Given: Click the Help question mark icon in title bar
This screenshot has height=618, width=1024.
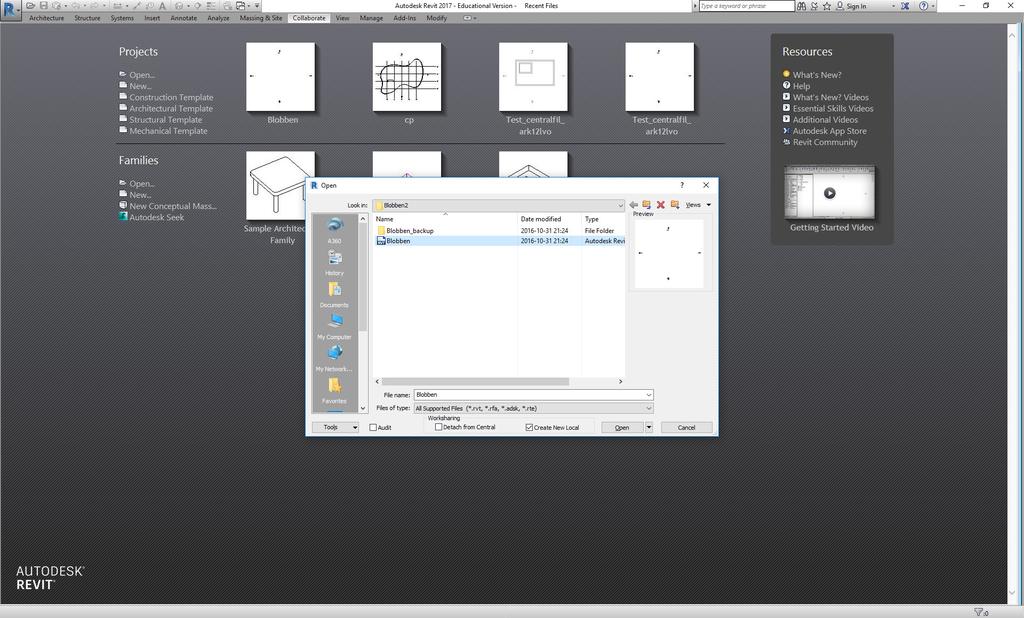Looking at the screenshot, I should pyautogui.click(x=923, y=6).
